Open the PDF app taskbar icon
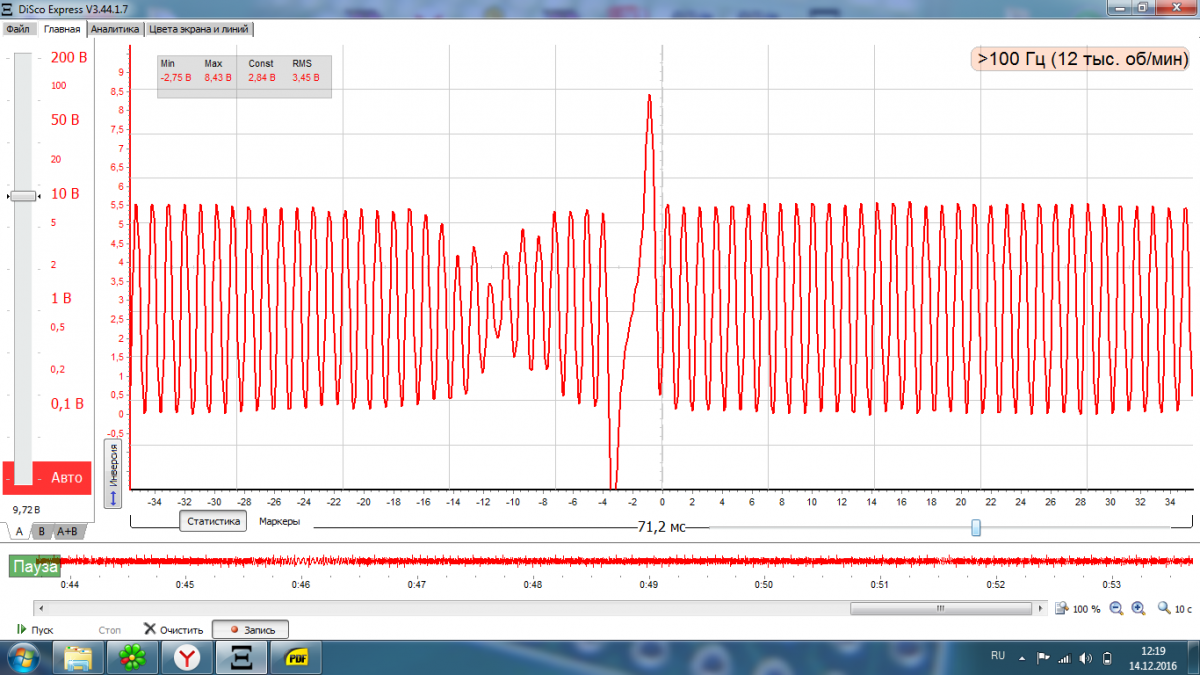 (x=297, y=657)
